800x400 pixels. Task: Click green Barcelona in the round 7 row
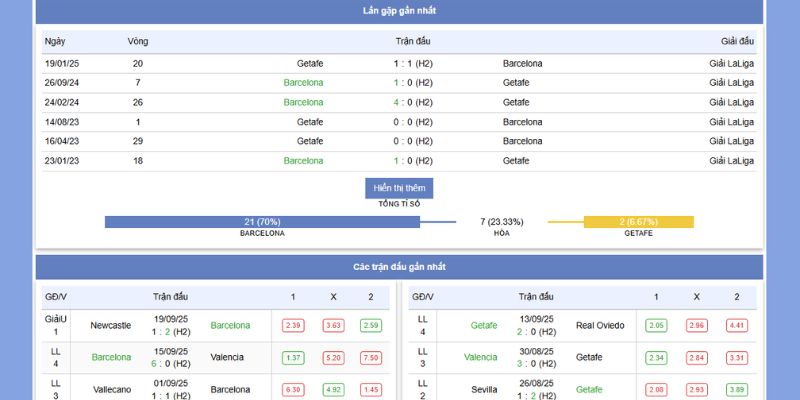[x=304, y=83]
